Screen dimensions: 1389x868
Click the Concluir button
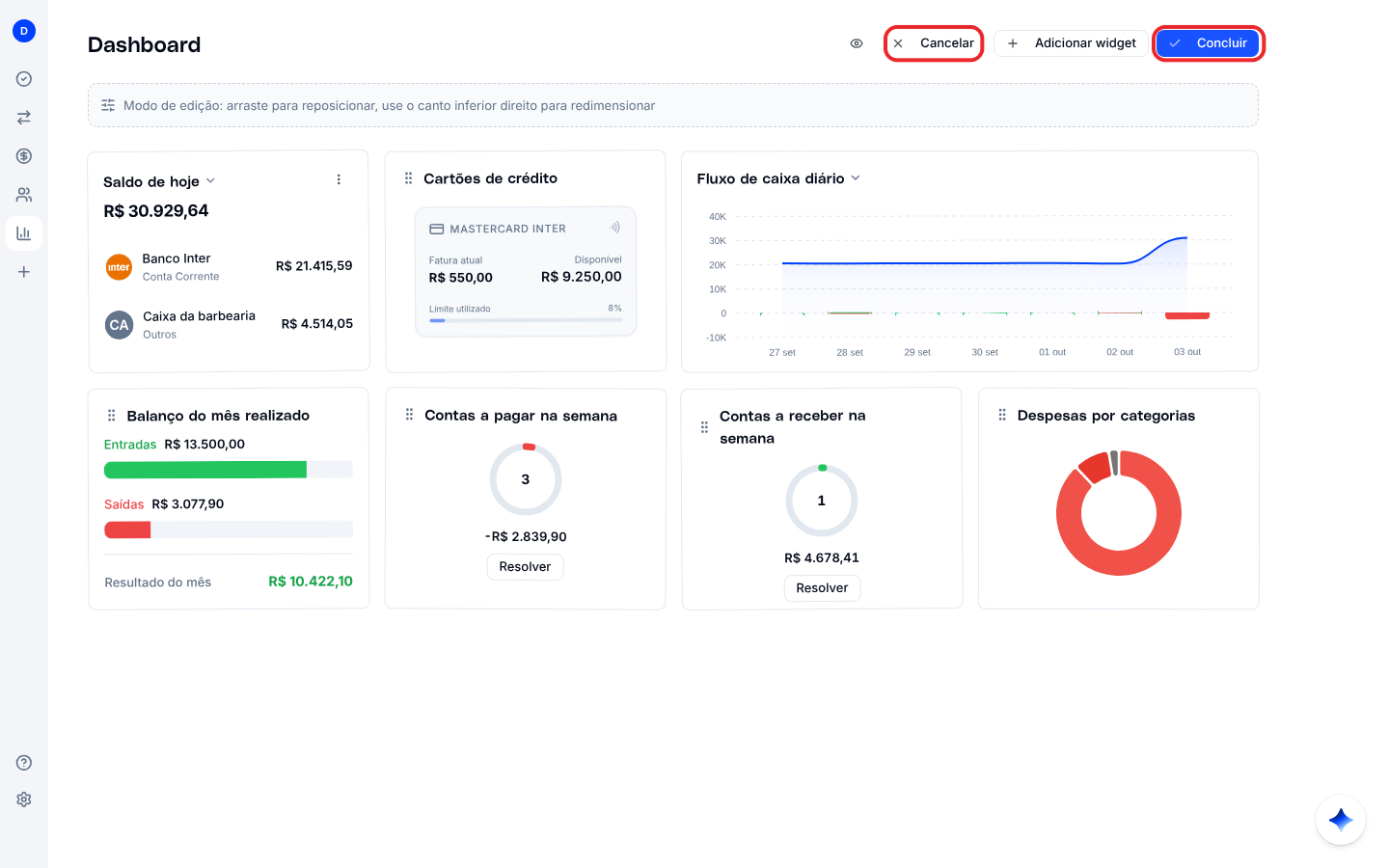1208,43
